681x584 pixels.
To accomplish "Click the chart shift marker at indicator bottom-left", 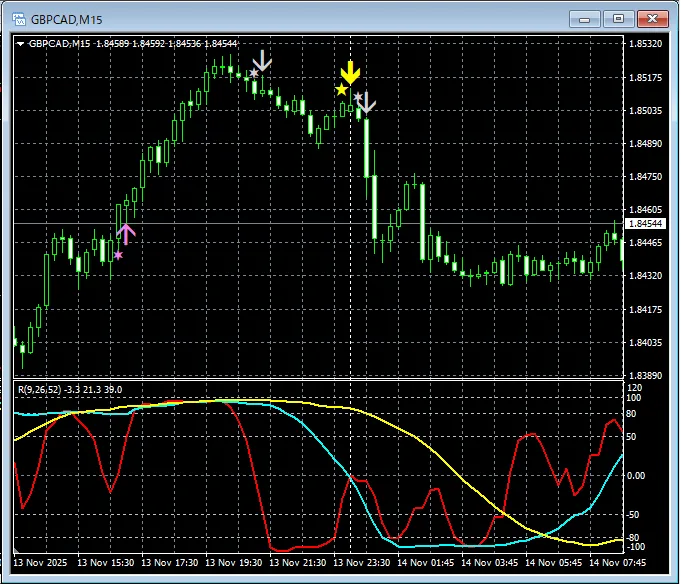I will click(17, 552).
